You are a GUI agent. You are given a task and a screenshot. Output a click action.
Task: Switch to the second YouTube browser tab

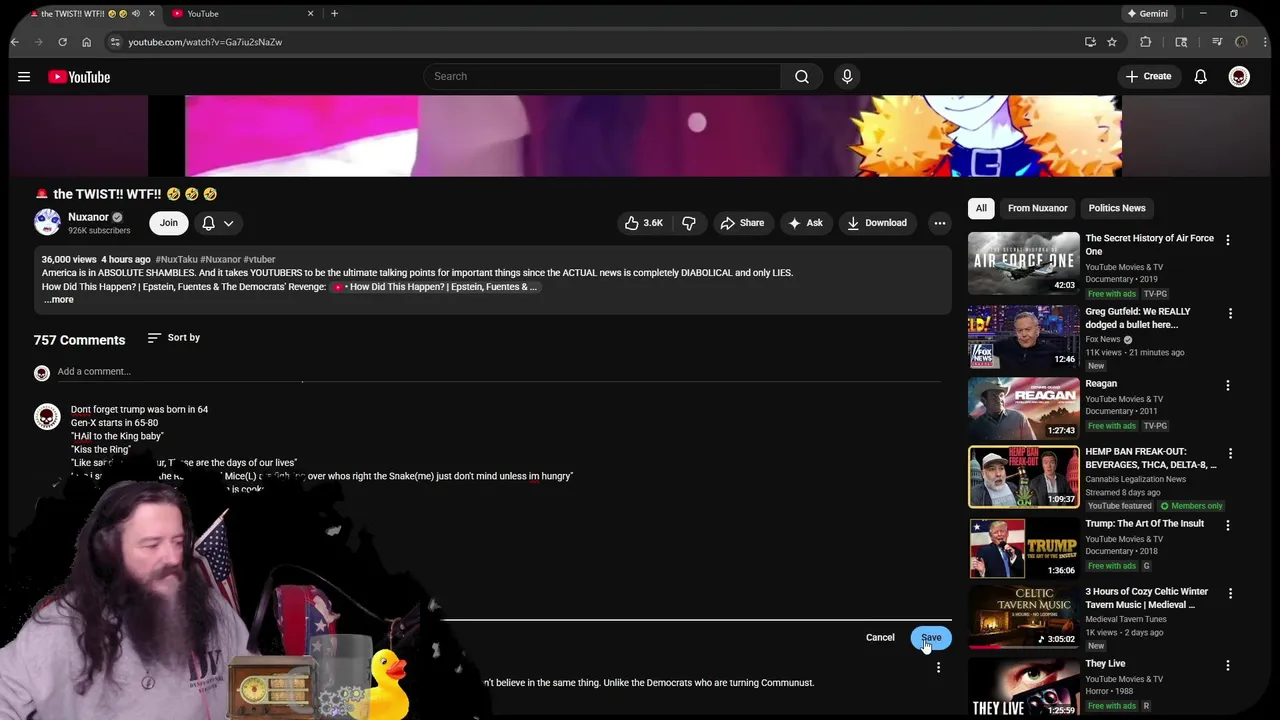tap(240, 13)
